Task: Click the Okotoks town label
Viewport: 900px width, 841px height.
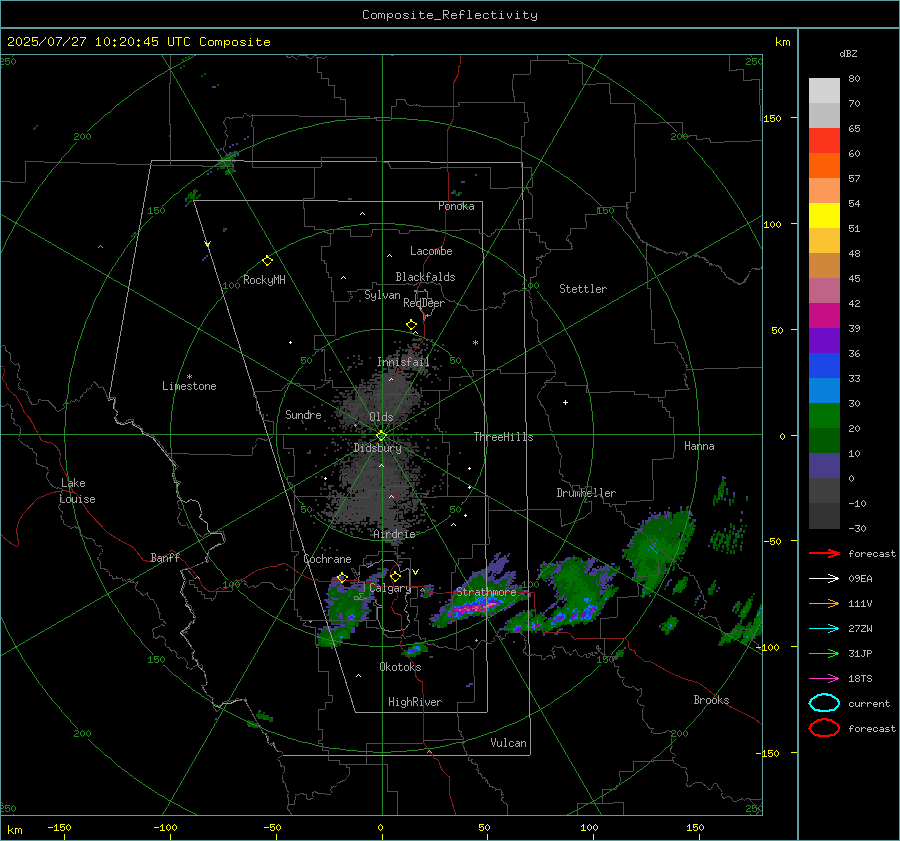Action: point(400,667)
